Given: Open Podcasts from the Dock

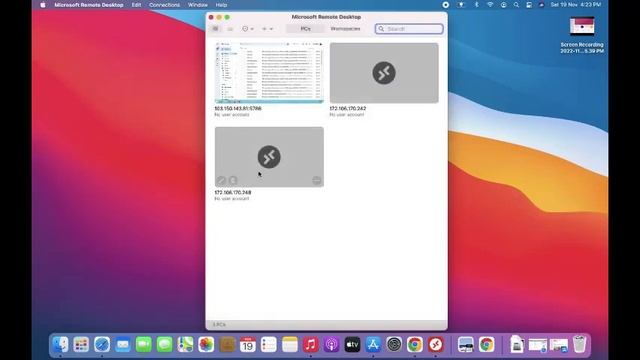Looking at the screenshot, I should click(x=331, y=344).
